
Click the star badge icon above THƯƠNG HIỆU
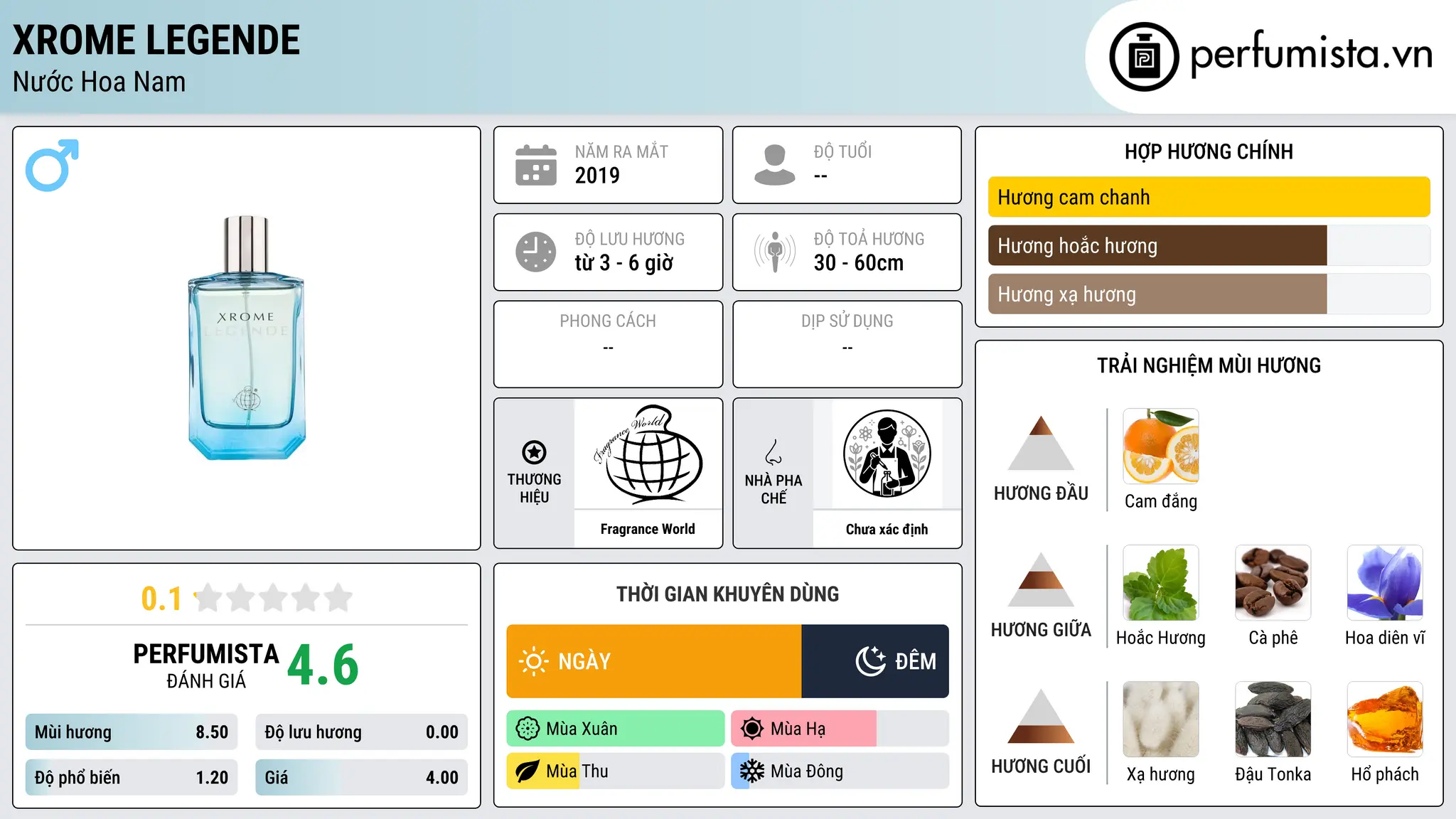tap(534, 452)
